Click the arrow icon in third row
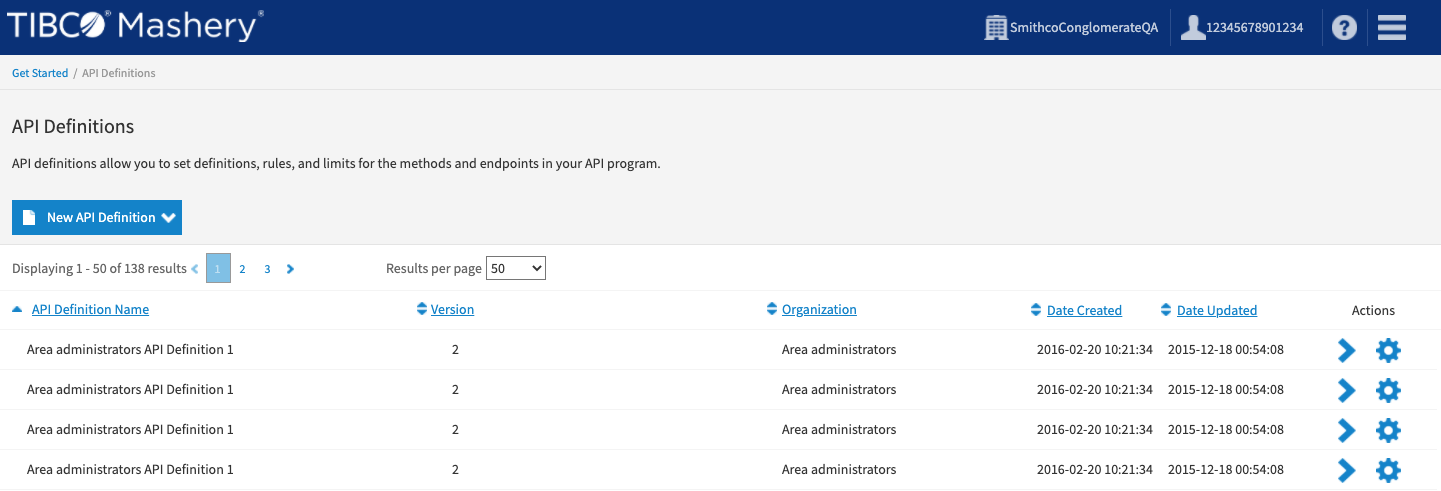The image size is (1441, 491). (1347, 430)
